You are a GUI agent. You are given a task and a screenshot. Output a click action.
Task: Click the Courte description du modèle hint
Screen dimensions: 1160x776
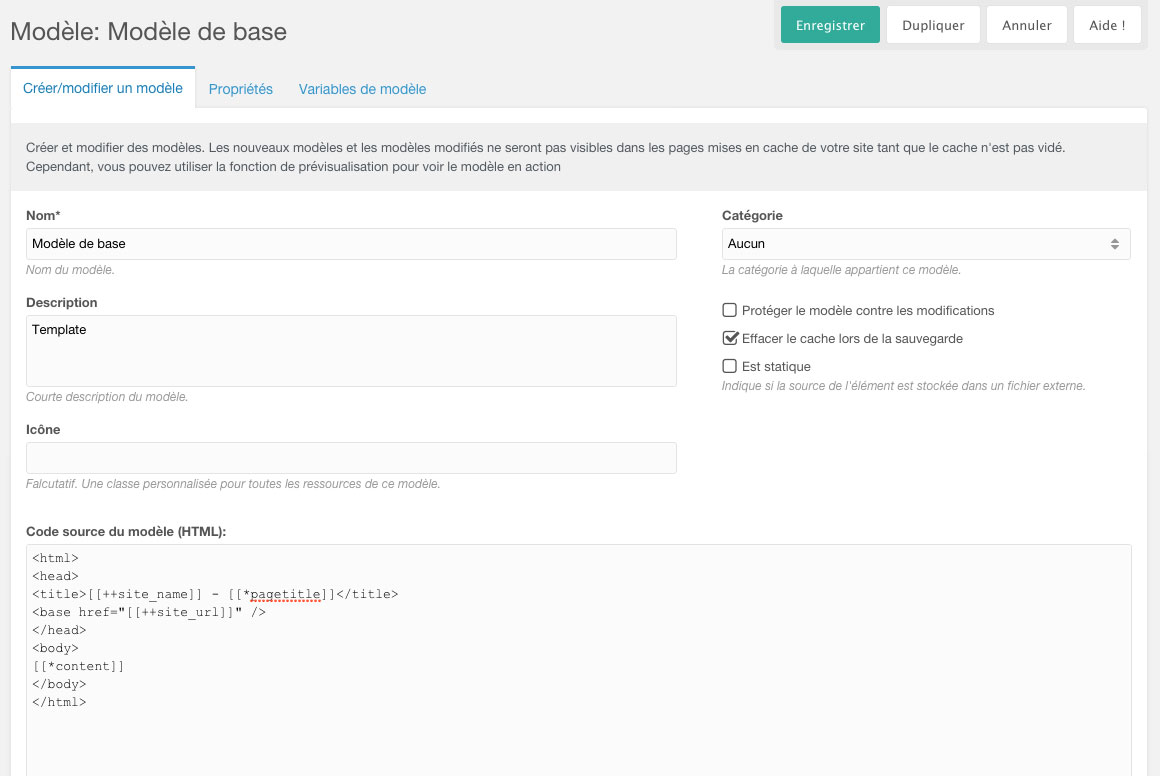pos(107,397)
